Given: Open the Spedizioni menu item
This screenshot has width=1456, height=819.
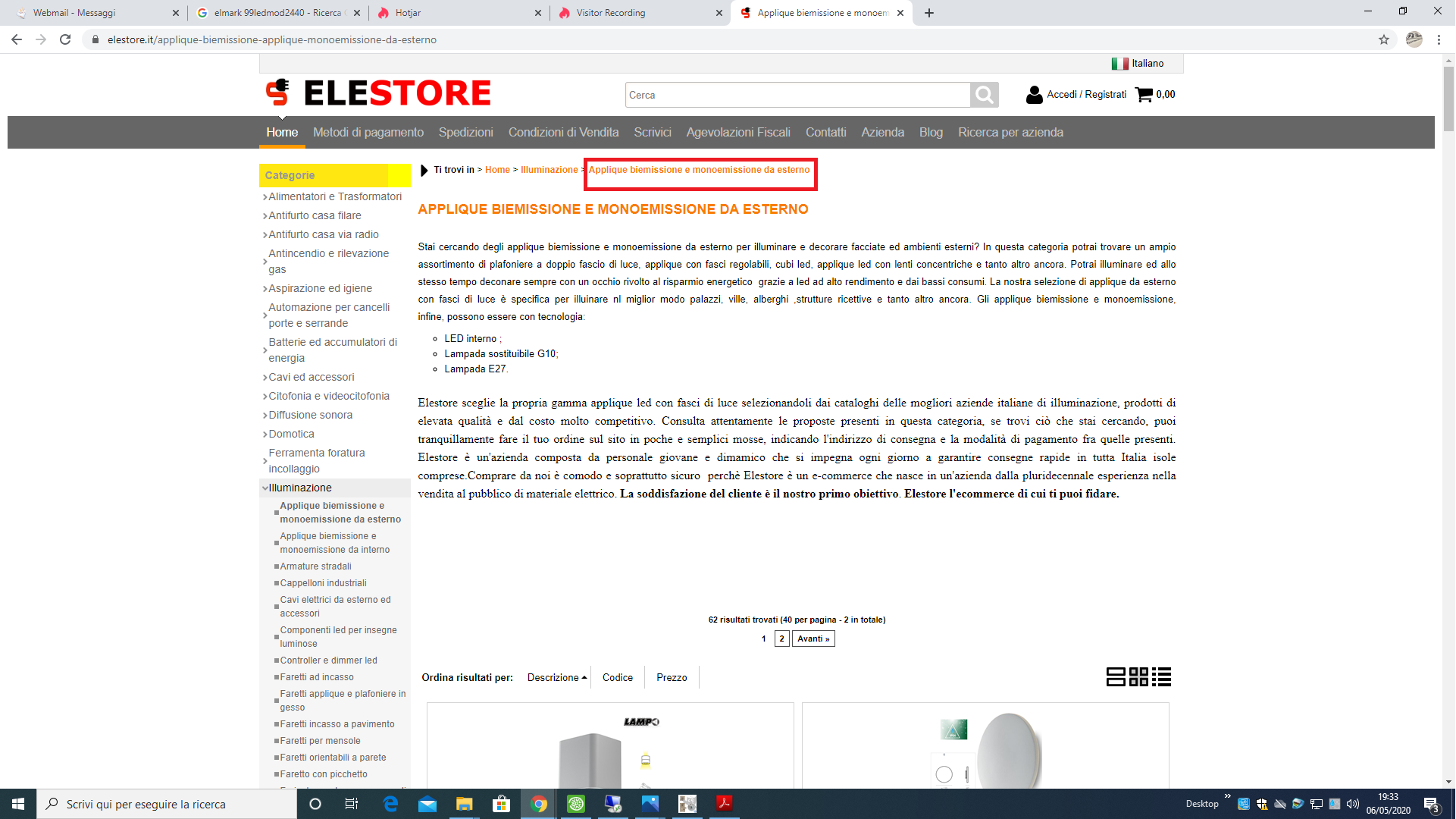Looking at the screenshot, I should [465, 132].
